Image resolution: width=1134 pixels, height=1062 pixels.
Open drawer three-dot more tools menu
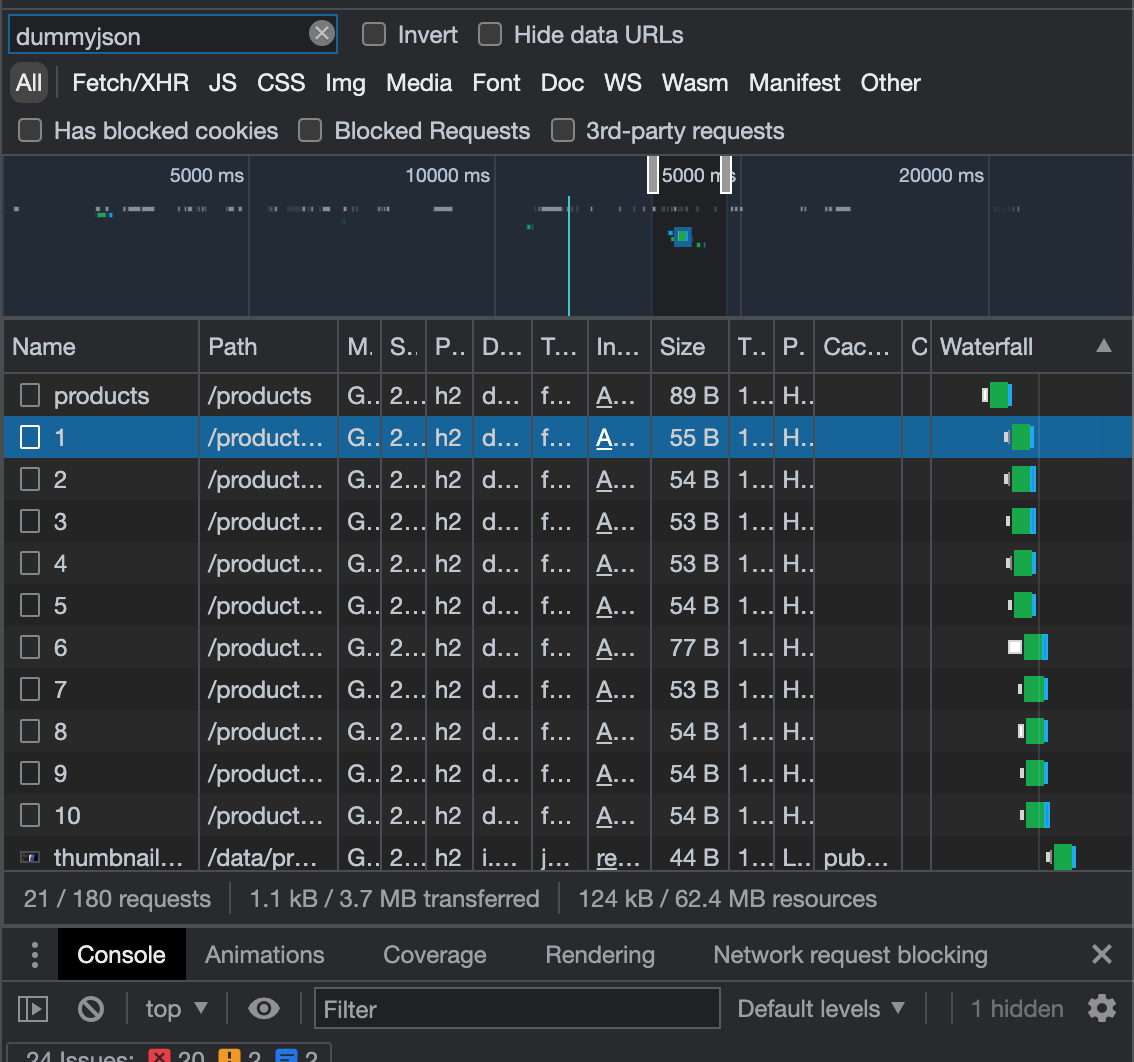[34, 955]
